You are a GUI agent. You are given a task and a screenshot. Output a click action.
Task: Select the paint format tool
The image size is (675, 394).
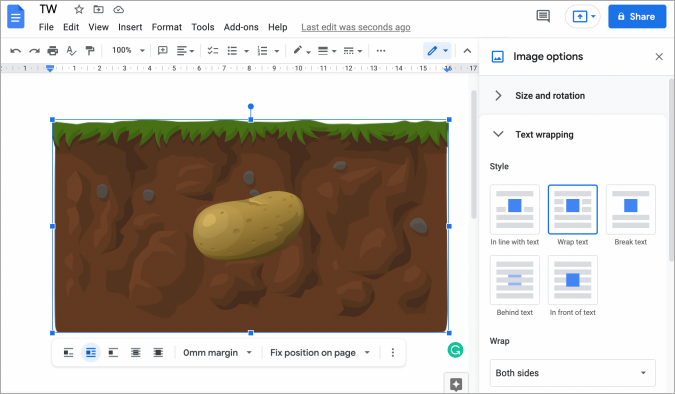(90, 51)
